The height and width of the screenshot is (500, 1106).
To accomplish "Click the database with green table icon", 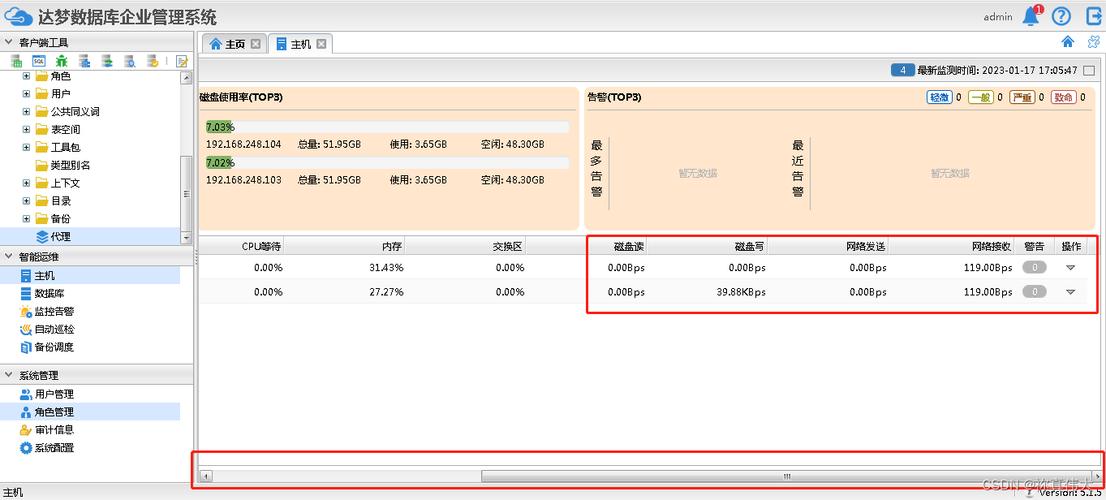I will tap(16, 61).
